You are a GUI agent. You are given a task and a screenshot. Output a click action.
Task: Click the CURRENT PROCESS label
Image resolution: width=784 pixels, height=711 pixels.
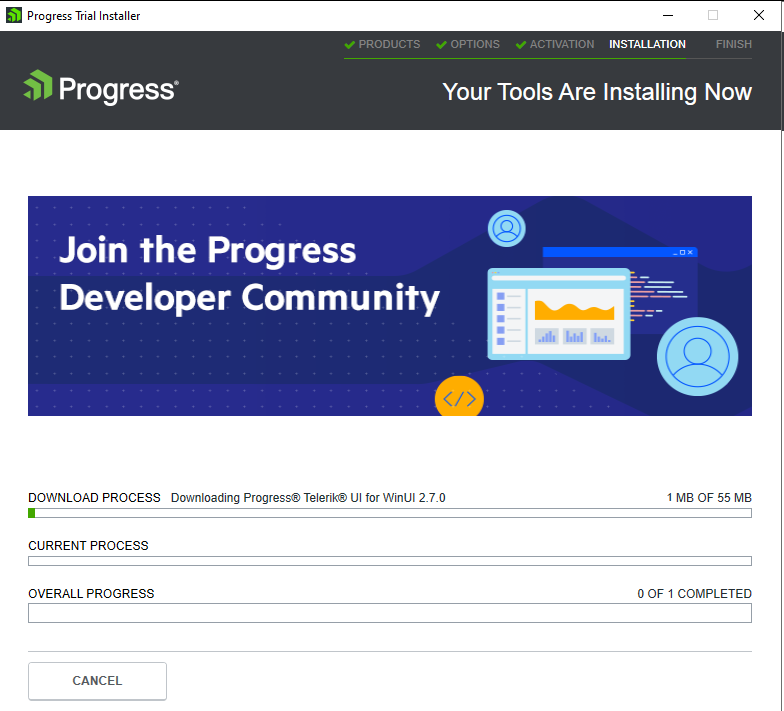pyautogui.click(x=88, y=546)
